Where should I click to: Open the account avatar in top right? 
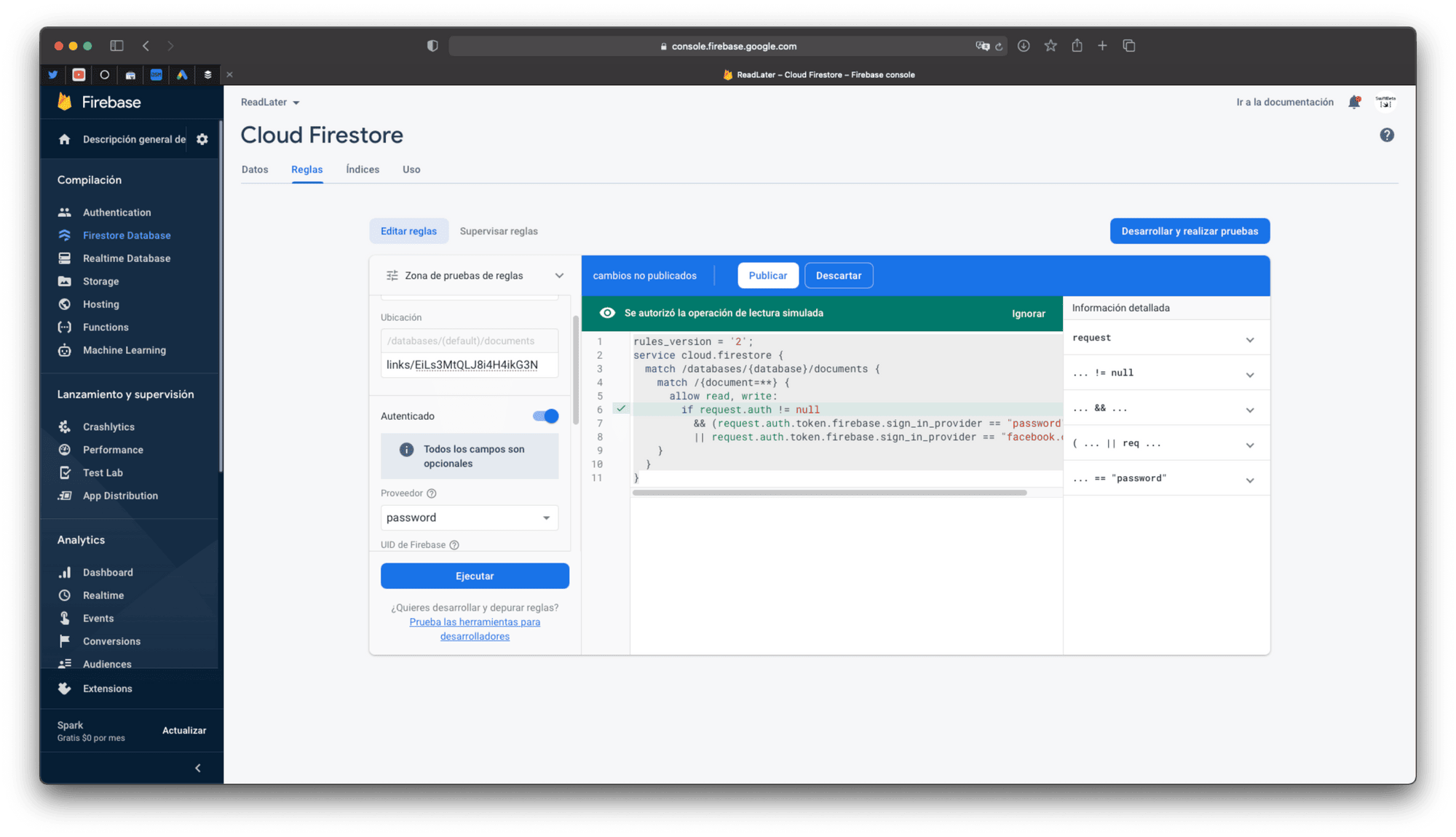coord(1385,102)
